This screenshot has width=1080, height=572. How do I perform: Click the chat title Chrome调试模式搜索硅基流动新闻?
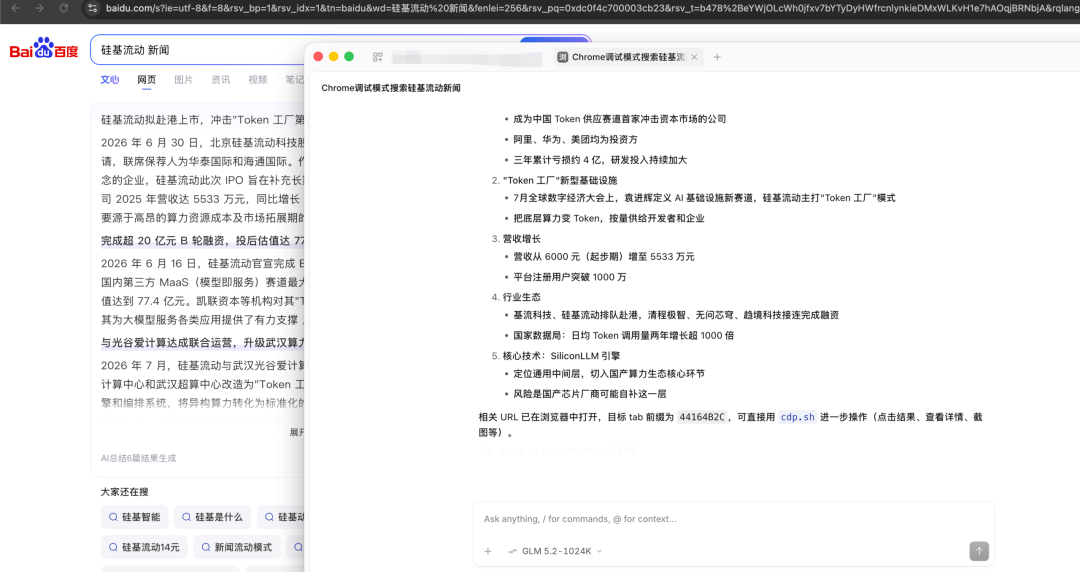point(391,88)
